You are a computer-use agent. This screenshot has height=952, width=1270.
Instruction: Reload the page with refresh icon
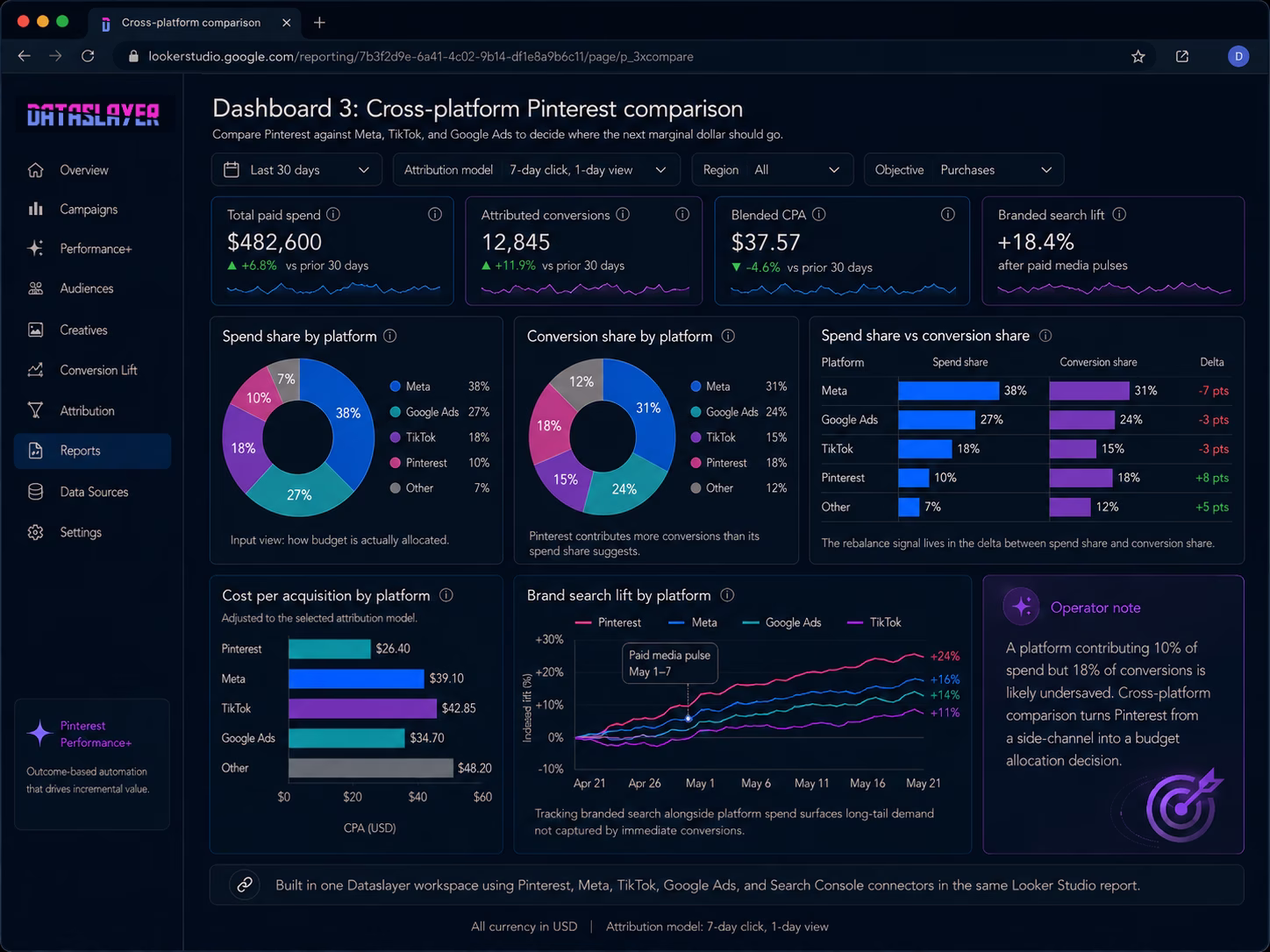click(88, 56)
